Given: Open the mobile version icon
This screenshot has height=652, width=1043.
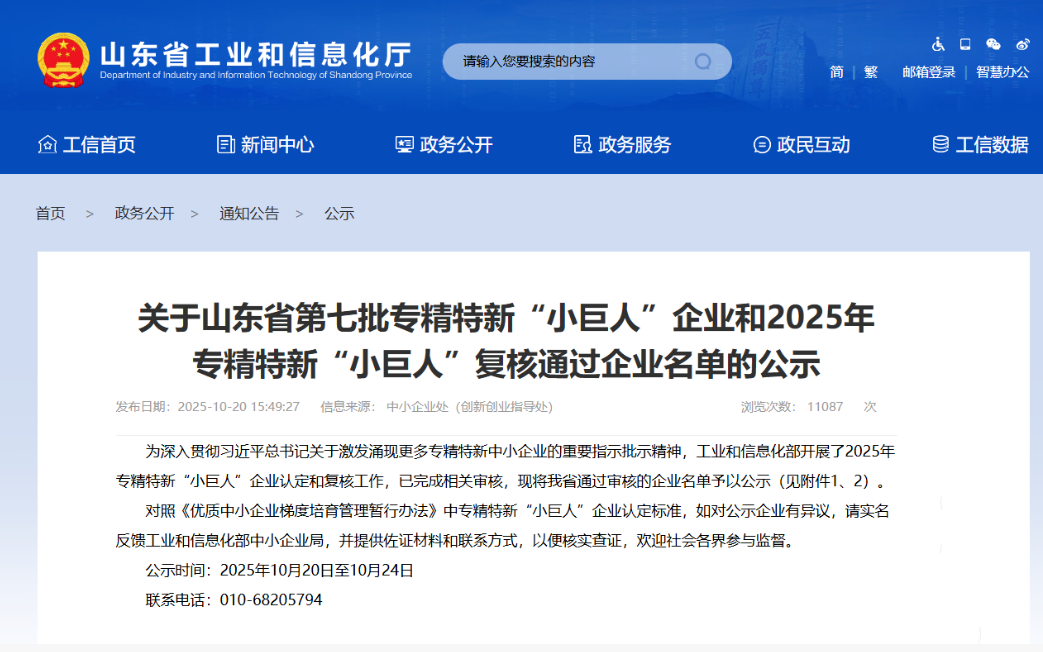Looking at the screenshot, I should (x=965, y=45).
